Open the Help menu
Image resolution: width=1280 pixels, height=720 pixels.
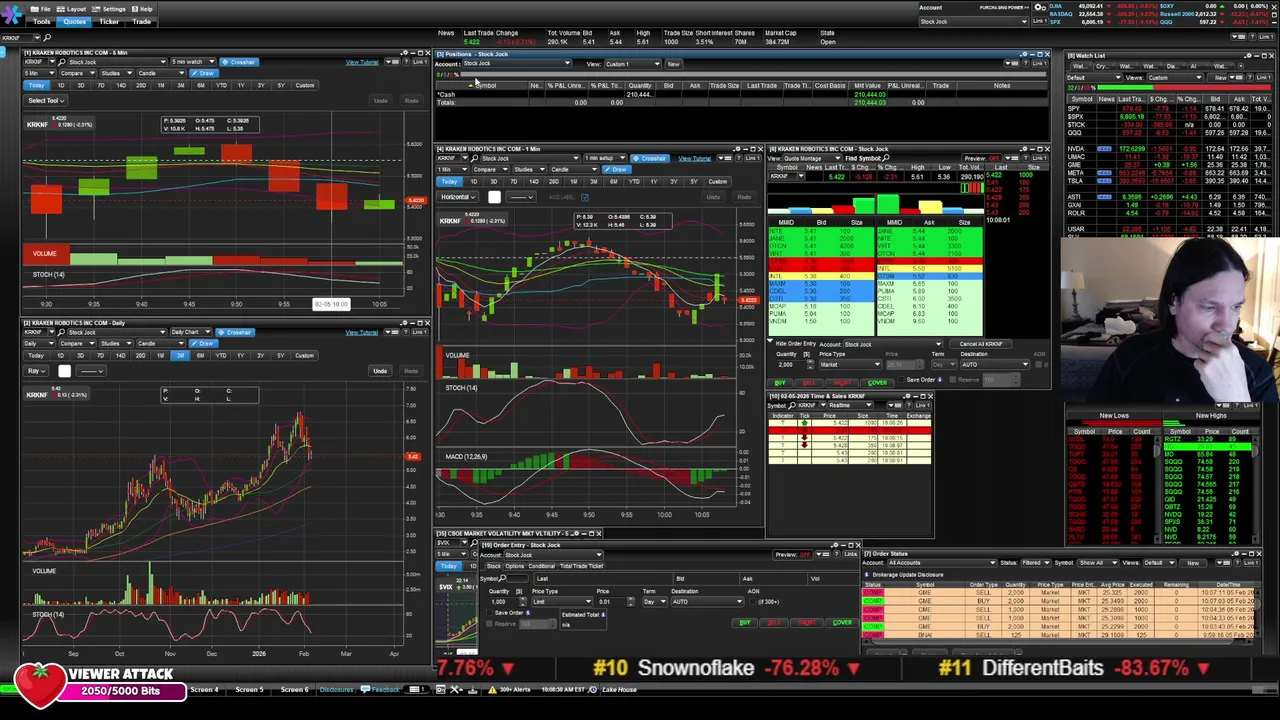tap(142, 9)
